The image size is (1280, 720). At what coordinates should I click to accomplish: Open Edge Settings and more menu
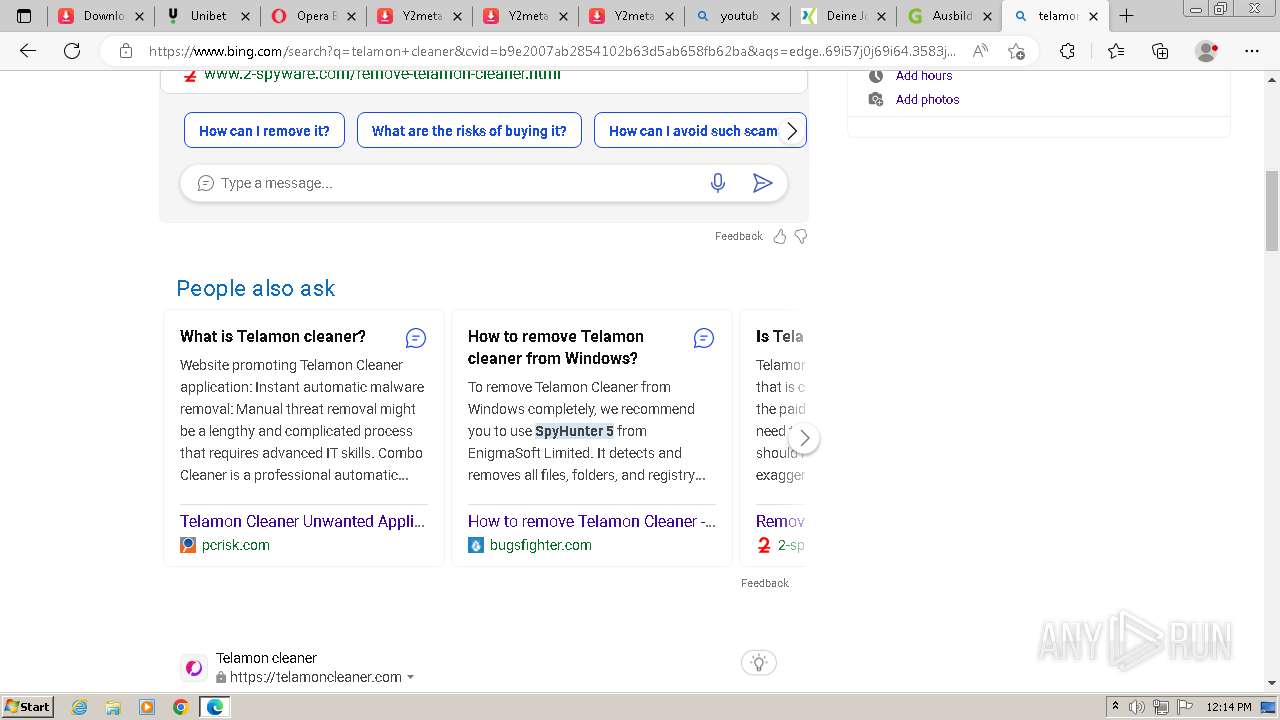point(1252,51)
